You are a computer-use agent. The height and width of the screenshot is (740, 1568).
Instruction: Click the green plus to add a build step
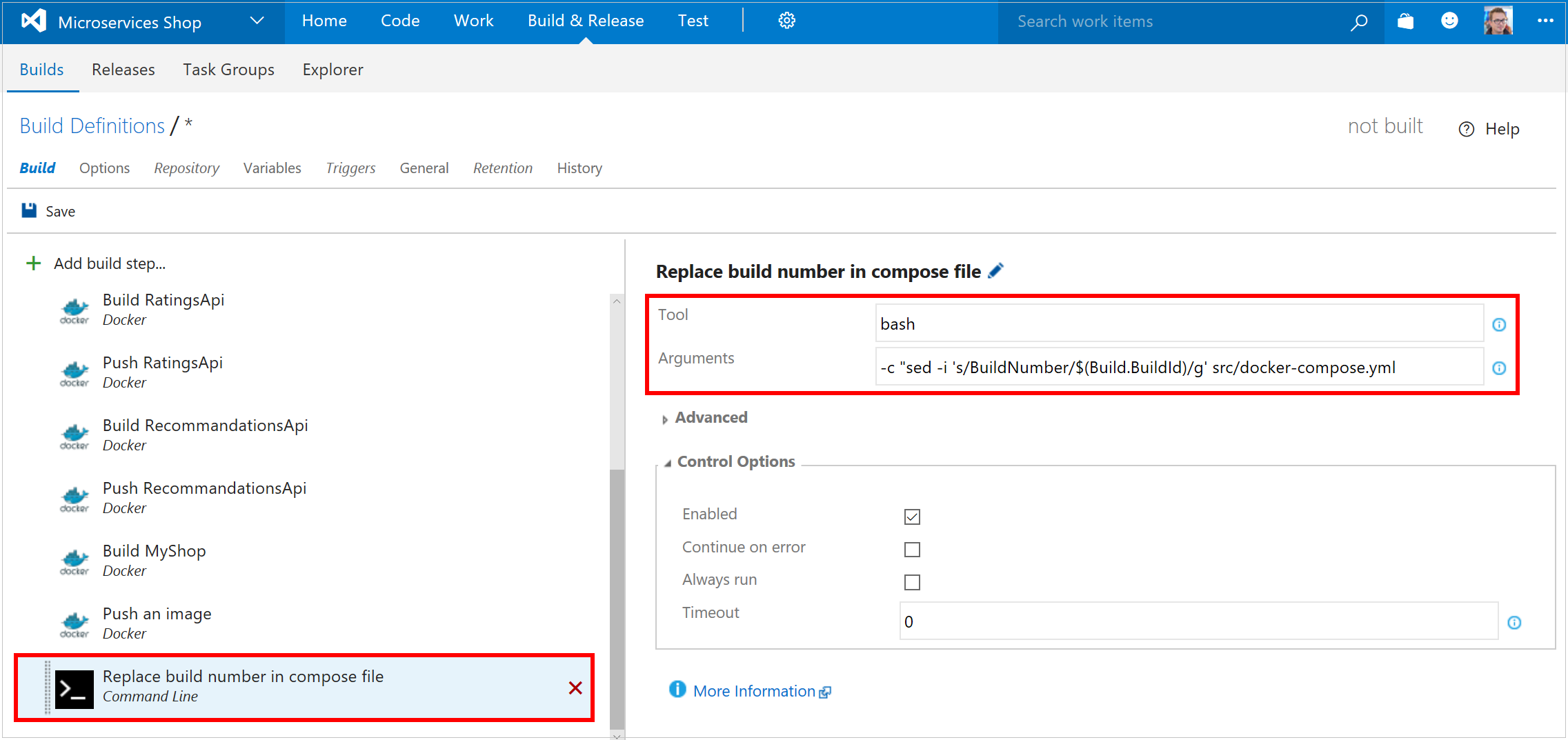point(32,263)
